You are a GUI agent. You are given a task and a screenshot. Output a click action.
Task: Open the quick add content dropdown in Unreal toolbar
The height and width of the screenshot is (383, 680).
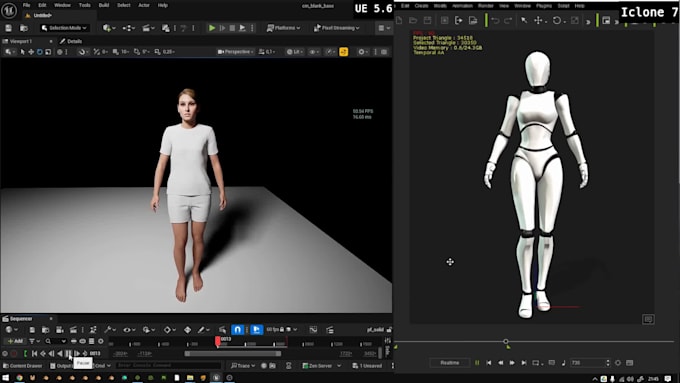(108, 28)
